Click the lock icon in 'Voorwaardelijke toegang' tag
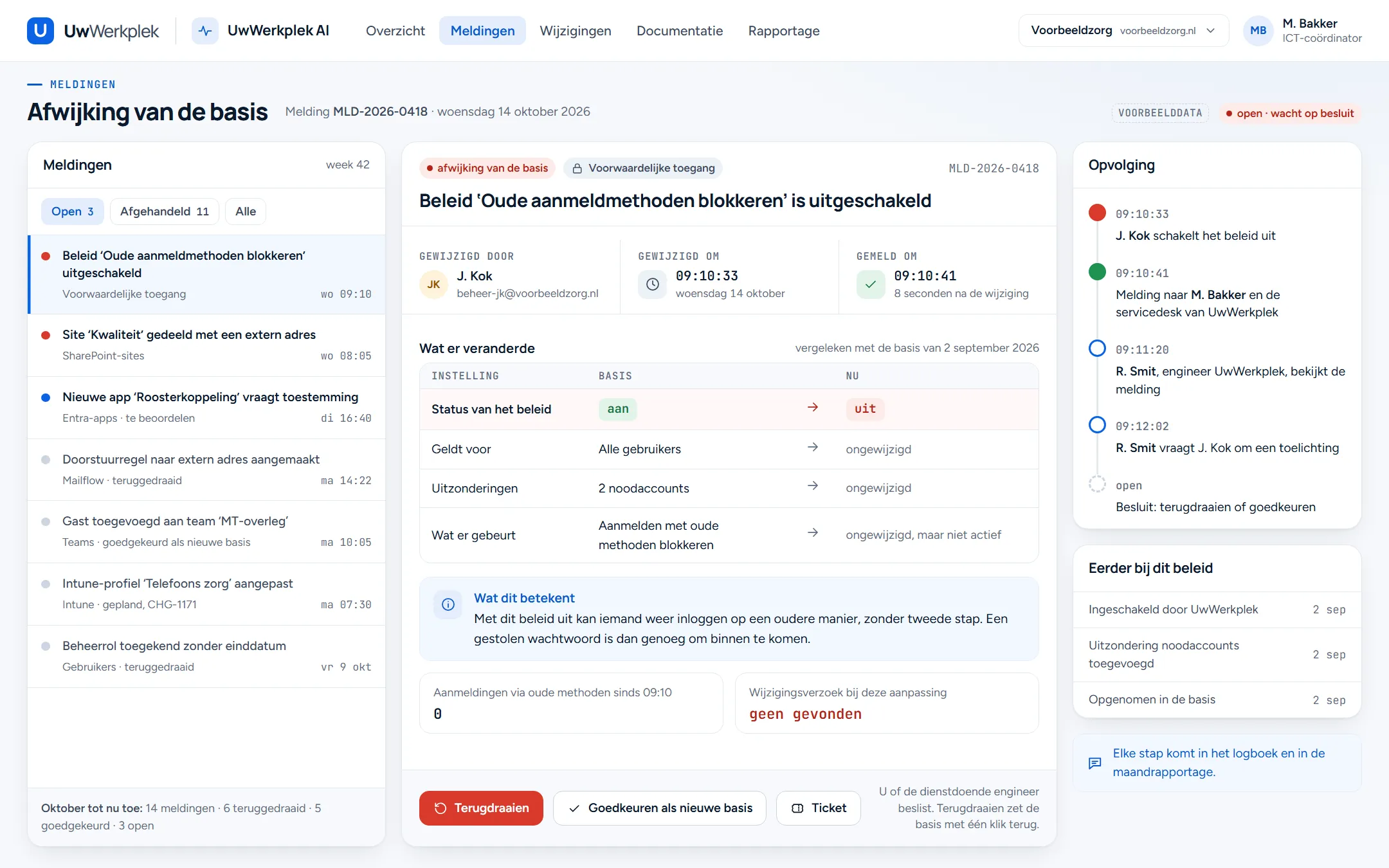The width and height of the screenshot is (1389, 868). (x=577, y=168)
